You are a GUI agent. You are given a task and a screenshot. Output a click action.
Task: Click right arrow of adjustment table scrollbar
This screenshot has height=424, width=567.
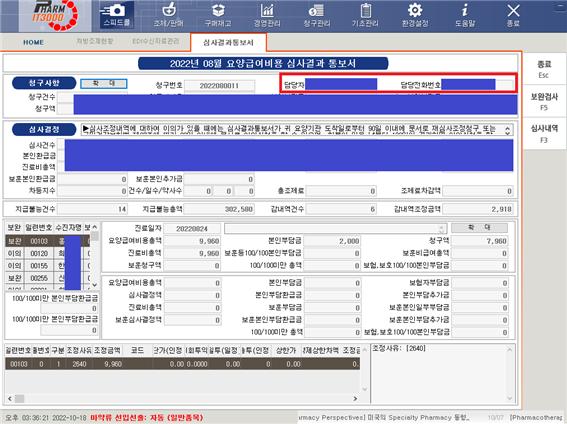(355, 398)
